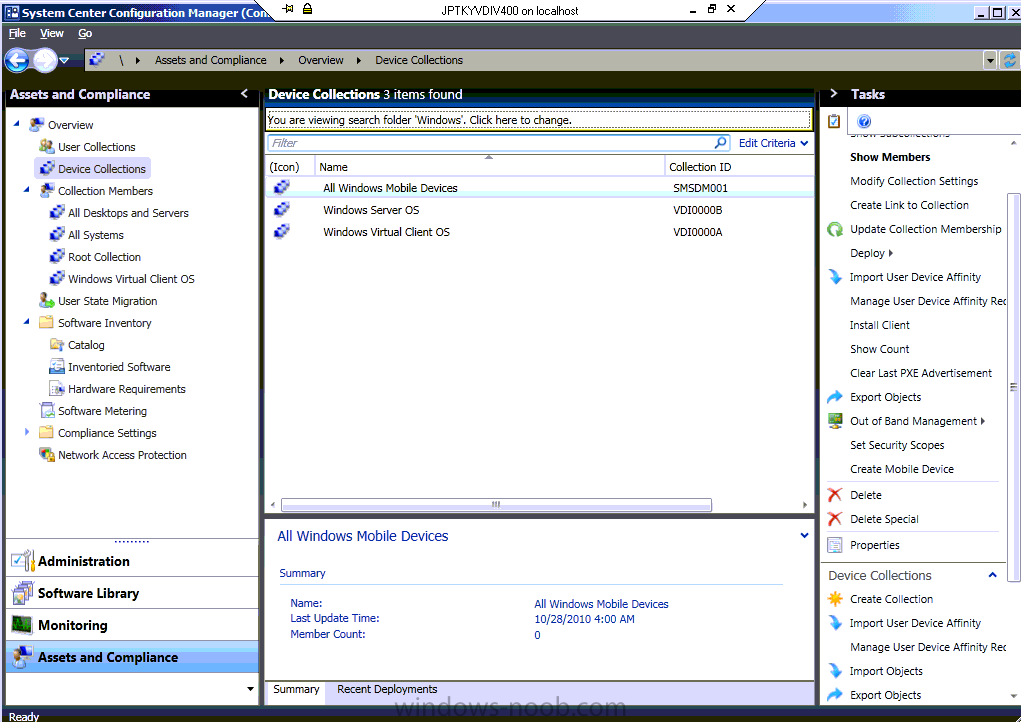This screenshot has width=1021, height=722.
Task: Sort list by Collection ID column header
Action: point(739,167)
